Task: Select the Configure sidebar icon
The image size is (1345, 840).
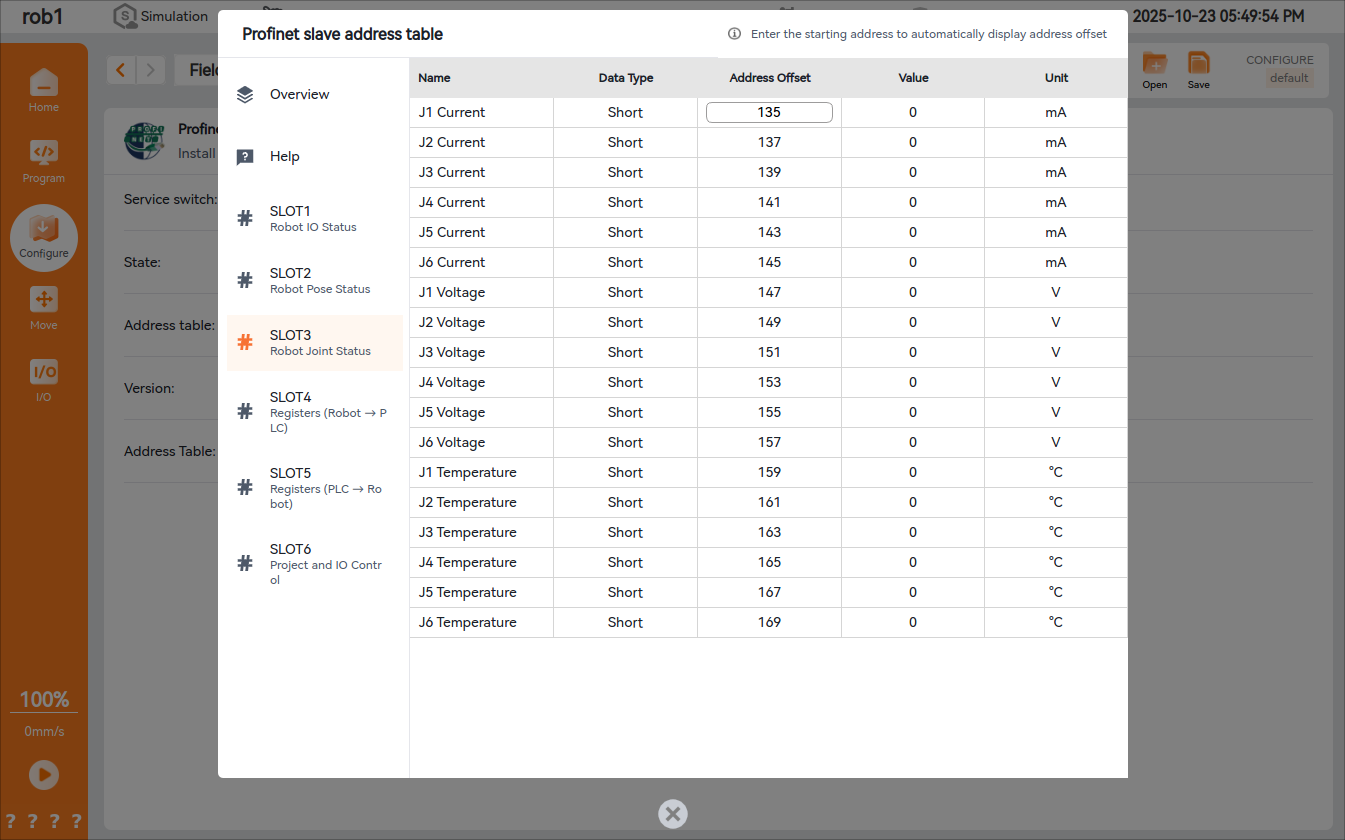Action: (x=43, y=231)
